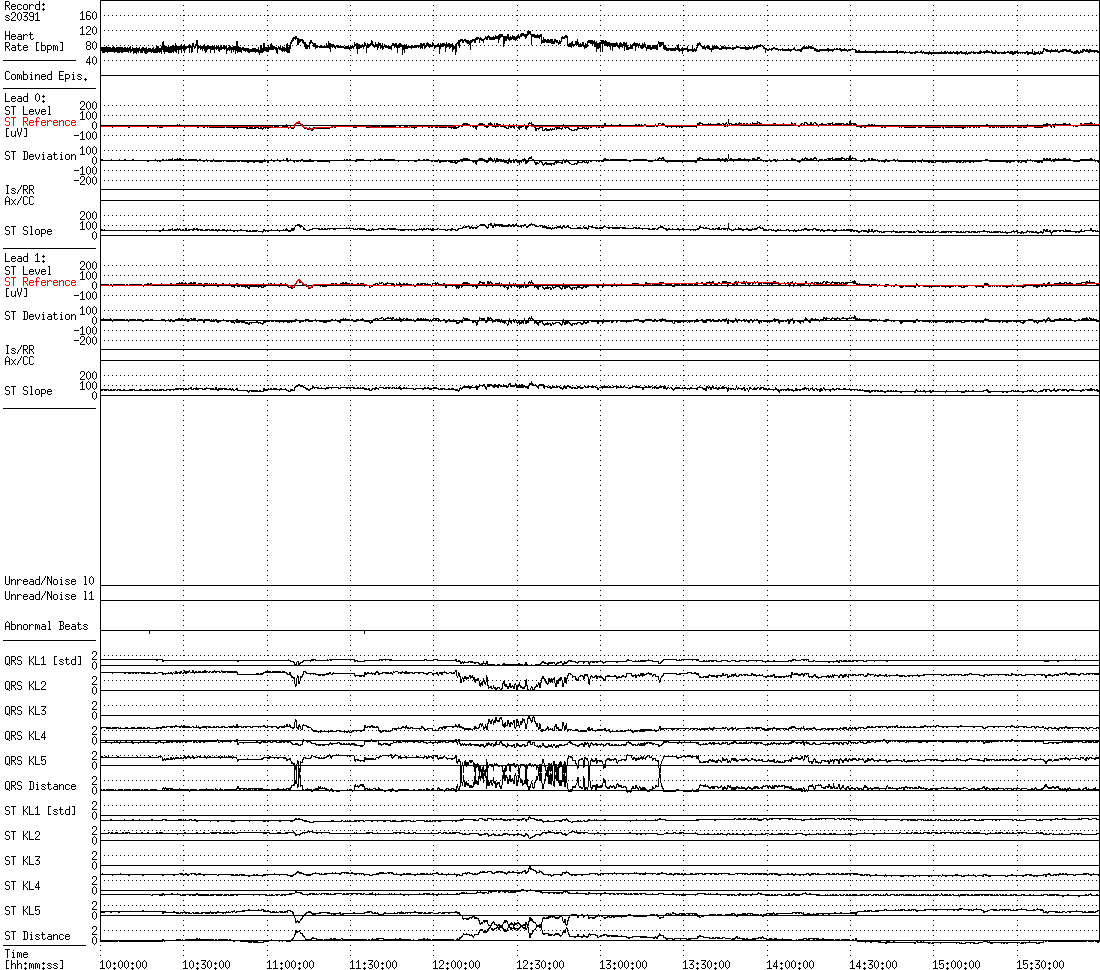The image size is (1100, 970).
Task: Select the Lead 0 ST Deviation label
Action: (x=40, y=156)
